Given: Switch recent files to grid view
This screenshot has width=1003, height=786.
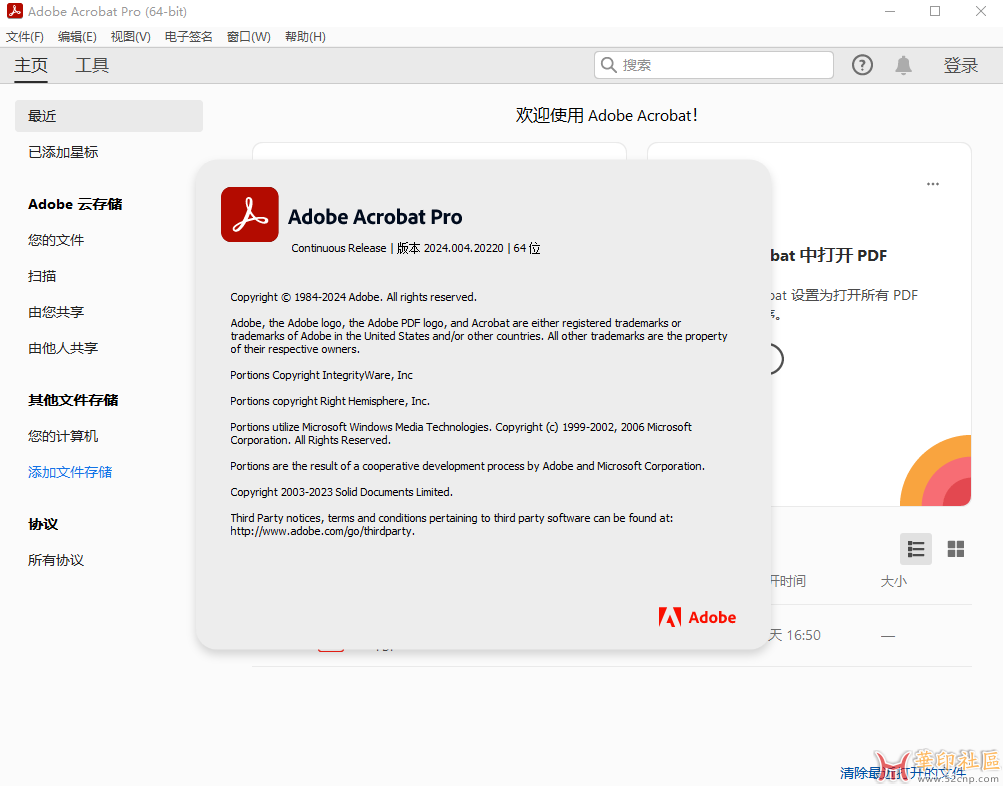Looking at the screenshot, I should pyautogui.click(x=956, y=549).
